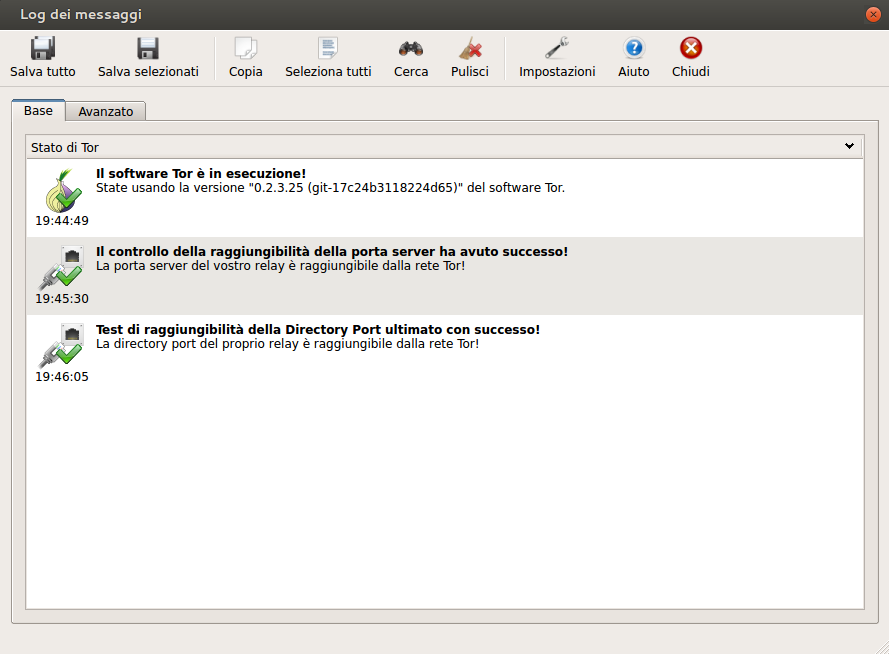The width and height of the screenshot is (889, 654).
Task: Open search with the Cerca binoculars icon
Action: point(411,48)
